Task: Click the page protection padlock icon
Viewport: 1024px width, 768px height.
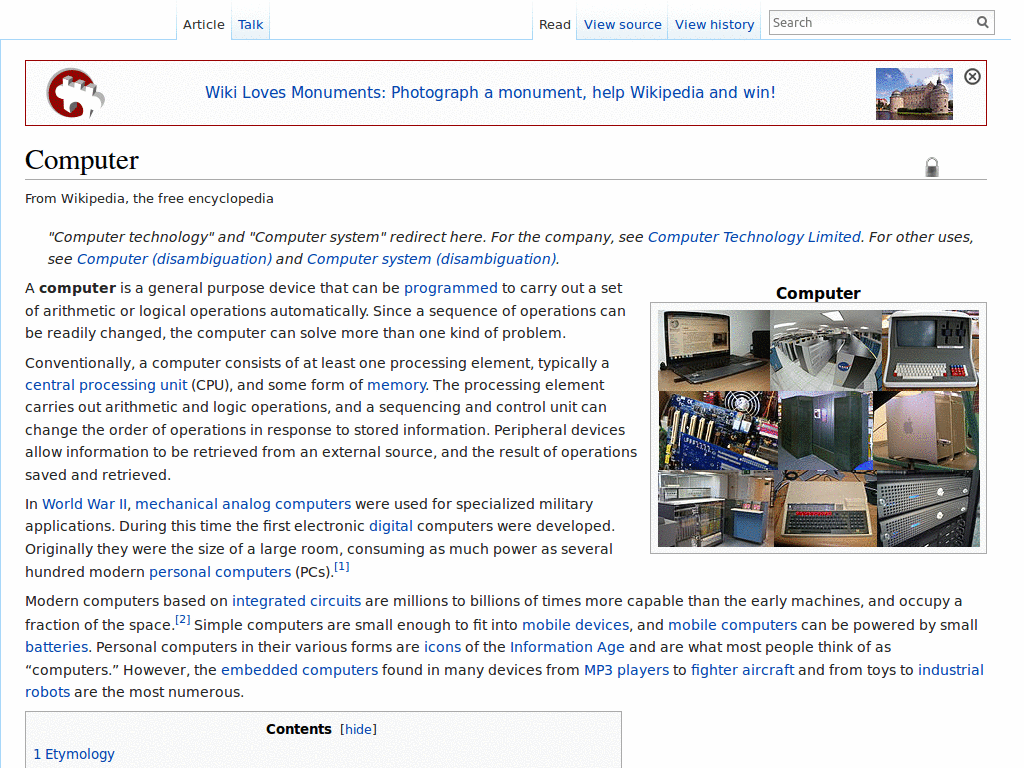Action: tap(932, 167)
